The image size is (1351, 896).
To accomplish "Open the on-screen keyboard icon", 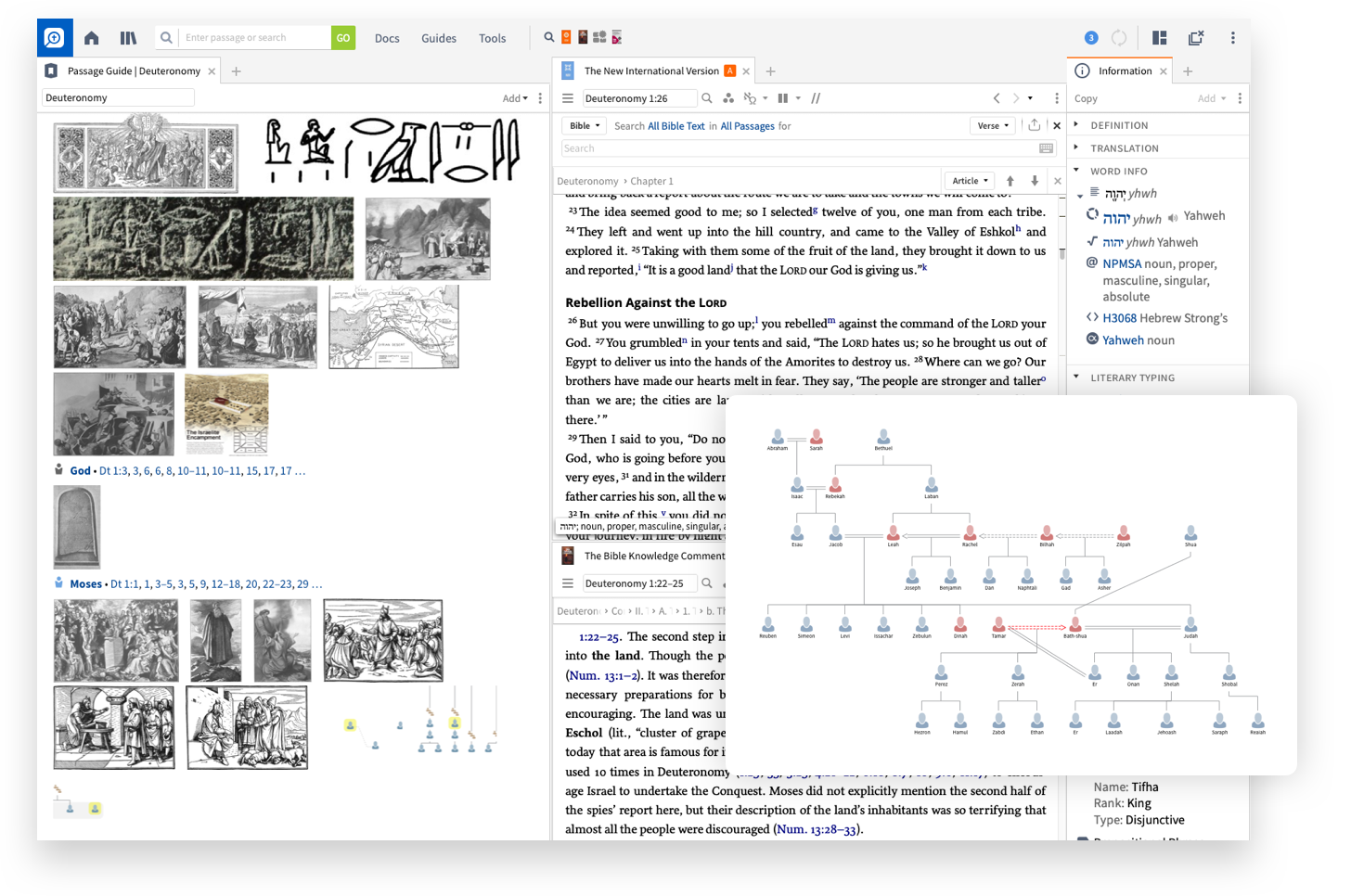I will point(1046,148).
